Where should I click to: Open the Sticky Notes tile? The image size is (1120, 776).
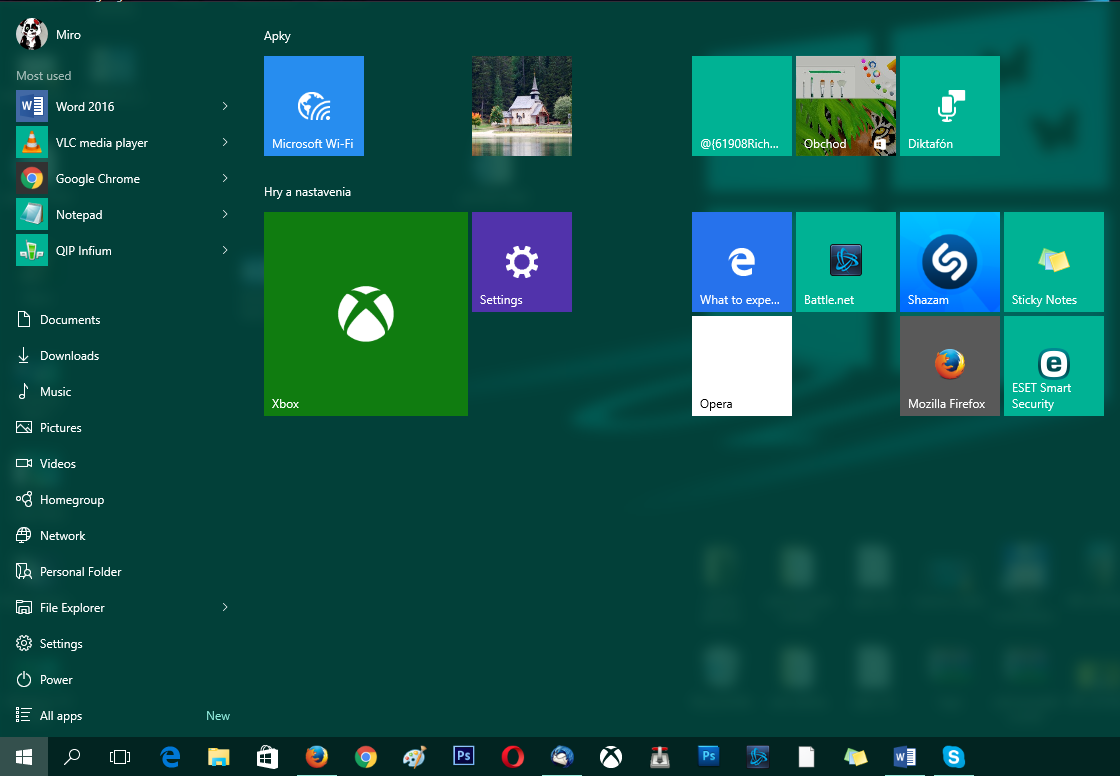pos(1054,262)
